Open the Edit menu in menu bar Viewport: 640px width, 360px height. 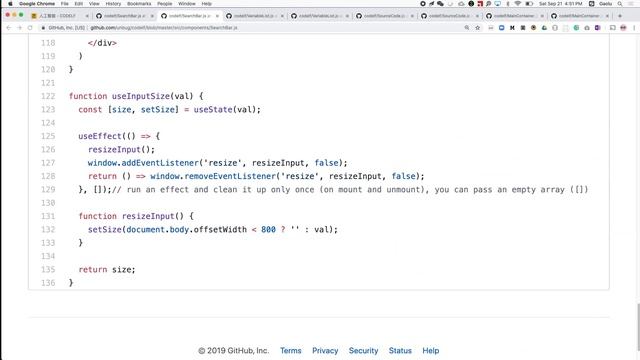78,4
